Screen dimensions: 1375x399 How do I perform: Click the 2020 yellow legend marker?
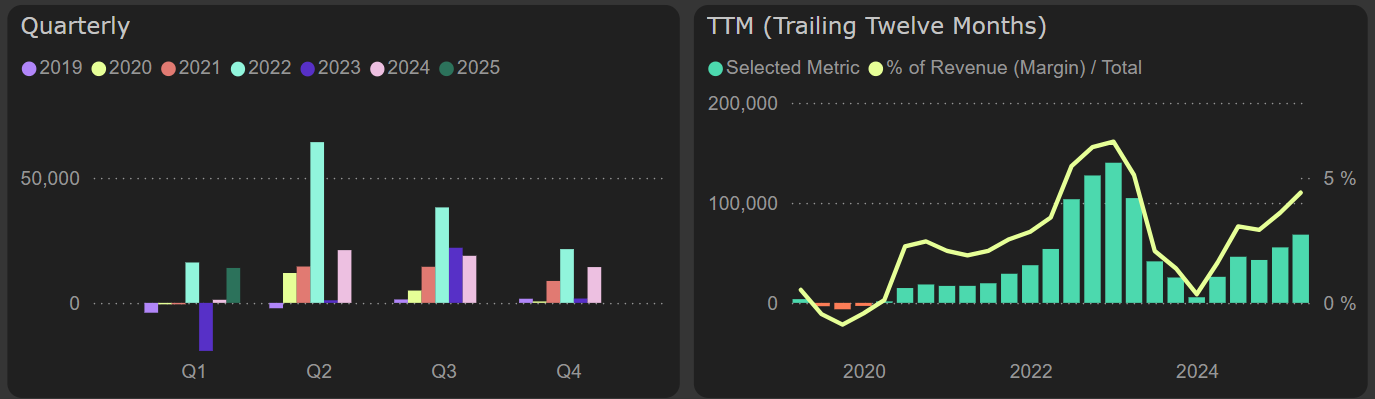(98, 68)
